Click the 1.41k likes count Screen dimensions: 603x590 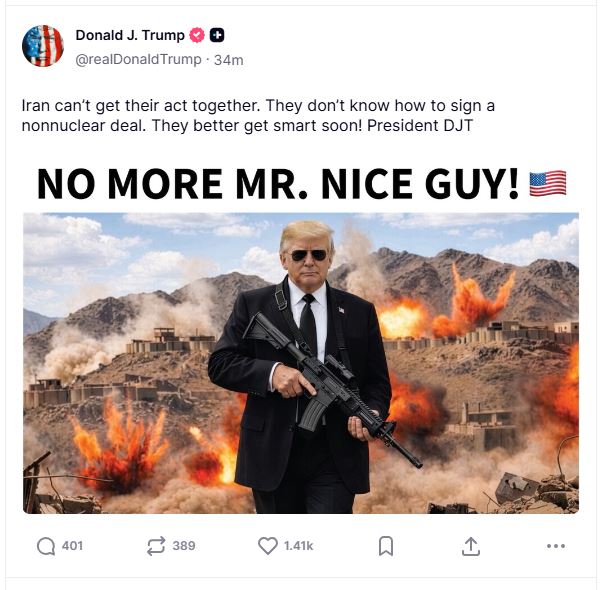click(298, 546)
